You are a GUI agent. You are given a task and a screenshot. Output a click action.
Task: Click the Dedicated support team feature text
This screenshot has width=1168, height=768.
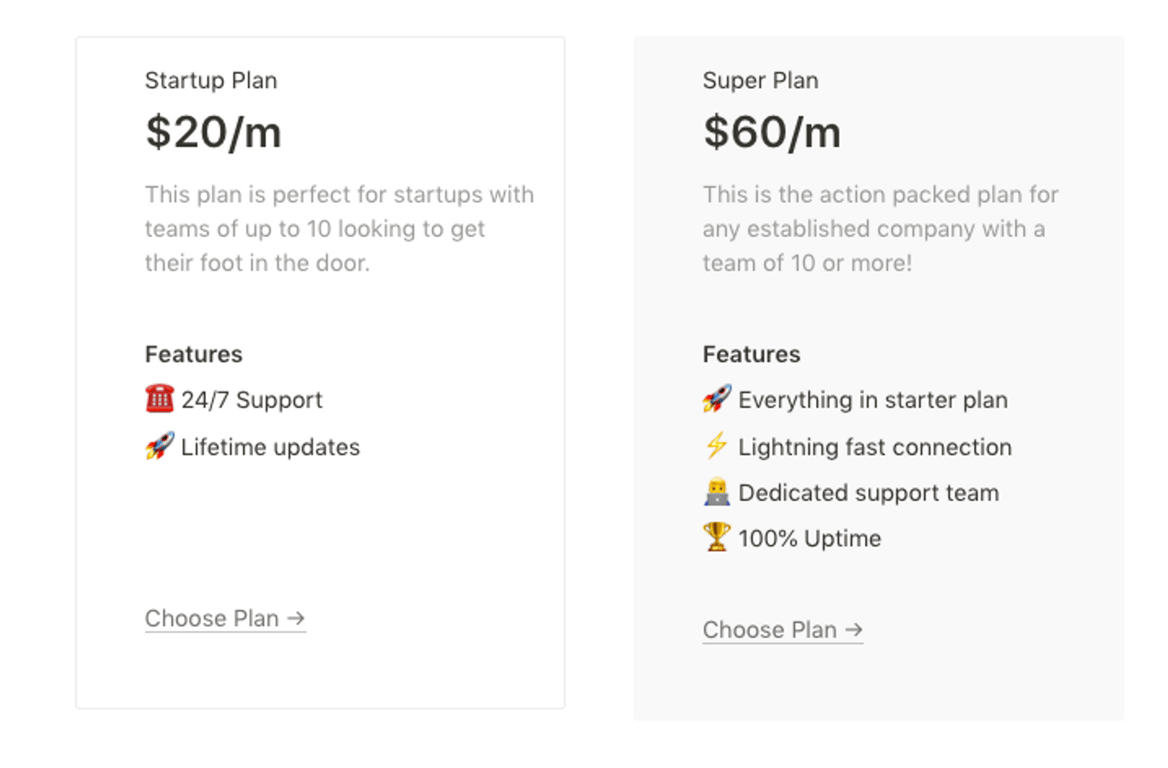point(868,492)
